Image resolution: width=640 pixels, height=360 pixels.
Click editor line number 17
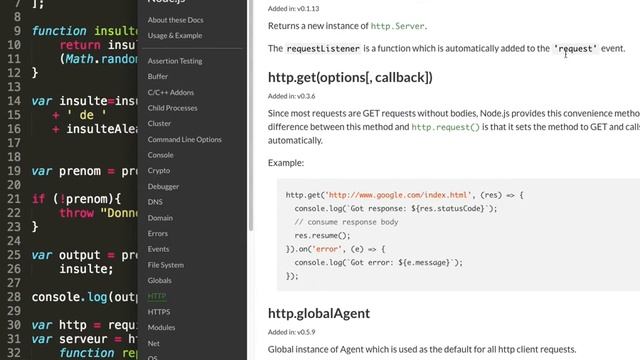pyautogui.click(x=14, y=143)
